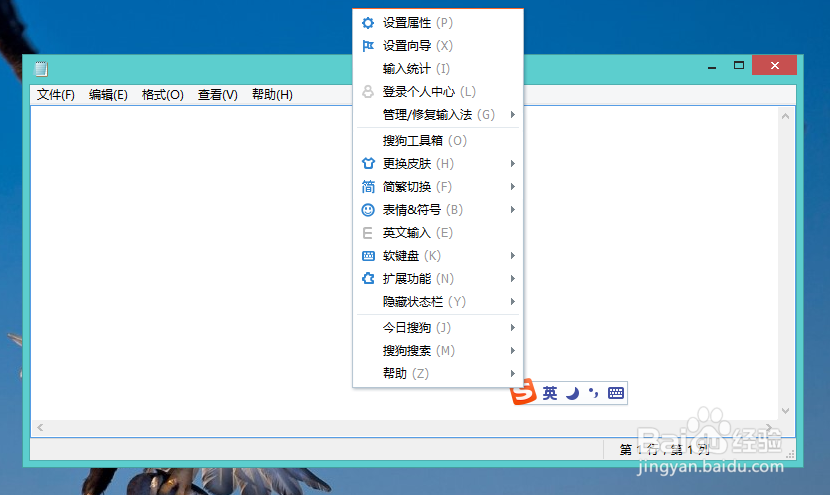This screenshot has height=495, width=830.
Task: Open the 输入统计 (I) menu entry
Action: click(438, 69)
